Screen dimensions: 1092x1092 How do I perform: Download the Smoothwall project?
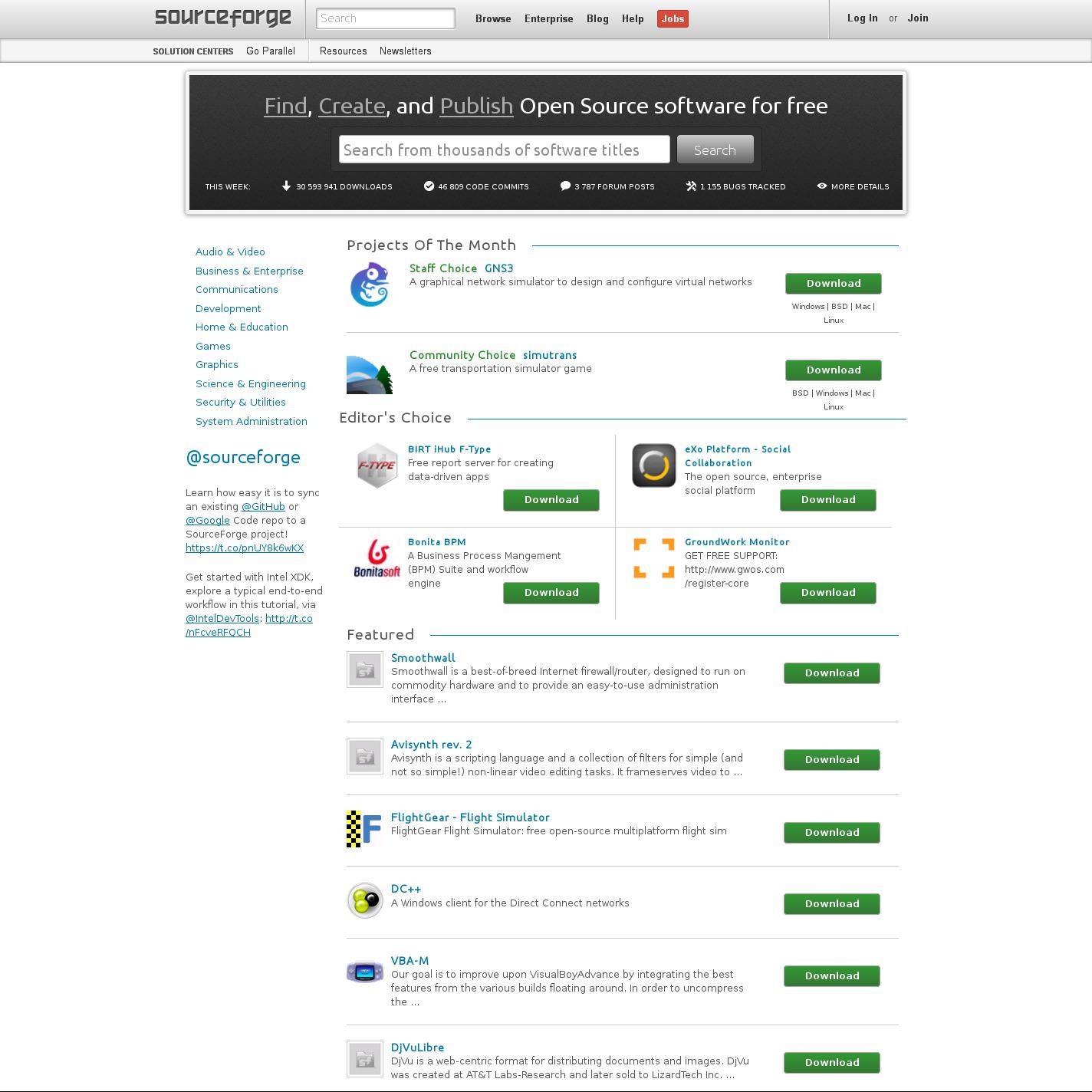pyautogui.click(x=831, y=673)
